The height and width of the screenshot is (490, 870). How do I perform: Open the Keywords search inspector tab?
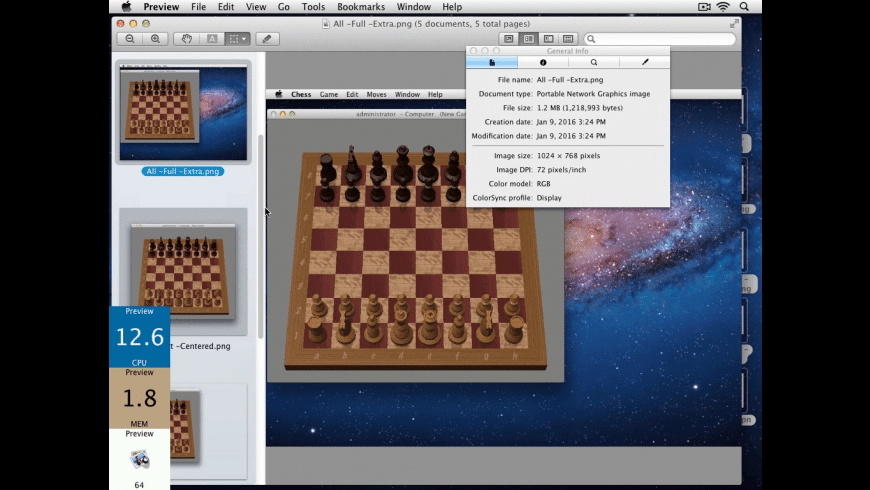point(594,62)
